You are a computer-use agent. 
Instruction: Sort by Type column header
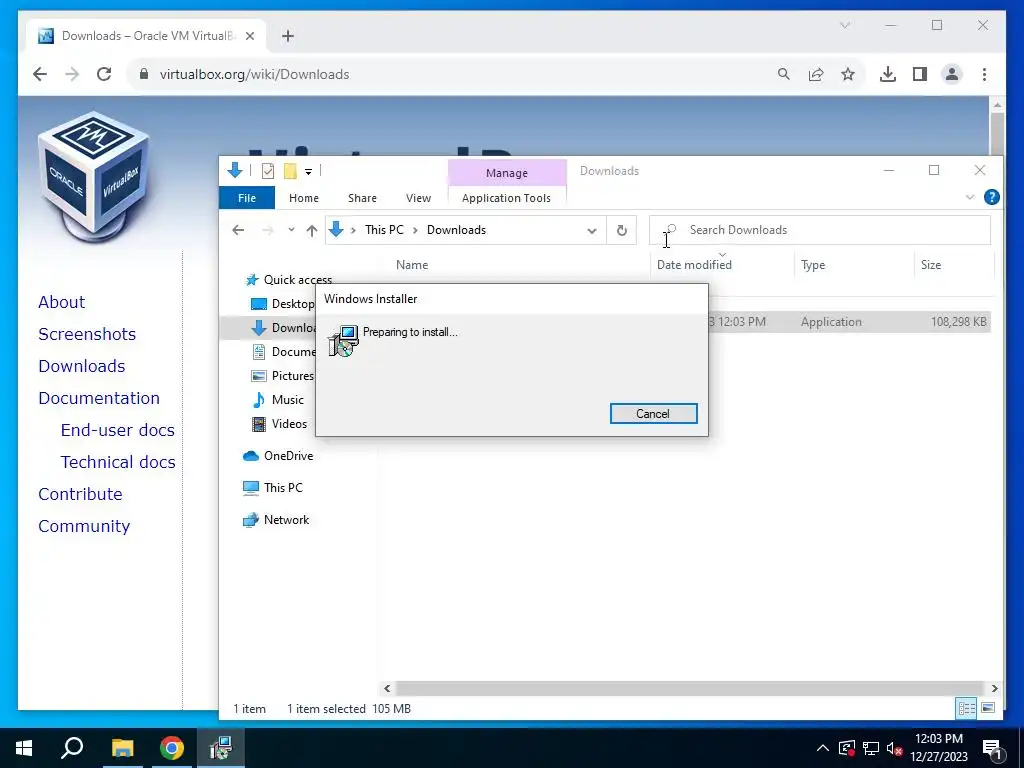[813, 265]
